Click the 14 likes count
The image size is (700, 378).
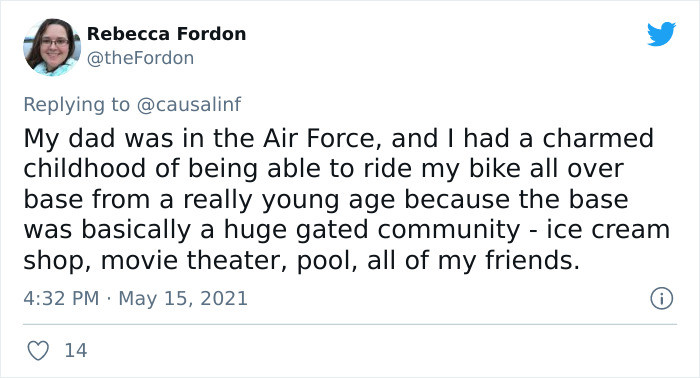pyautogui.click(x=76, y=350)
